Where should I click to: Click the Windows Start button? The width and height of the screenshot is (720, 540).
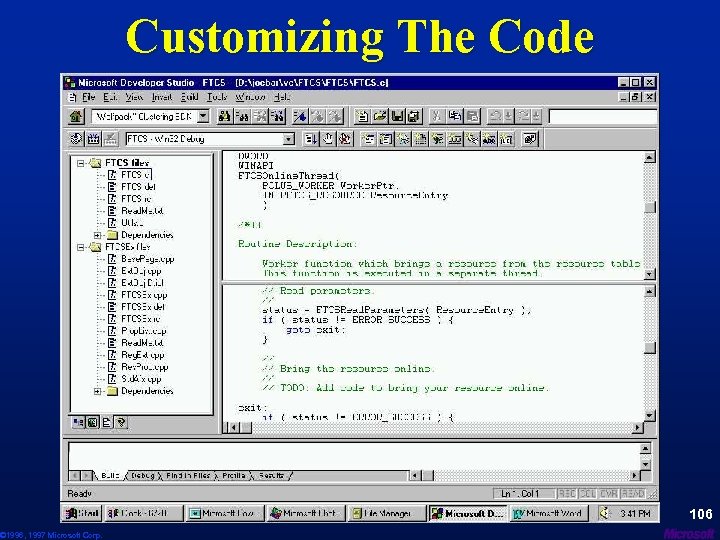(82, 513)
